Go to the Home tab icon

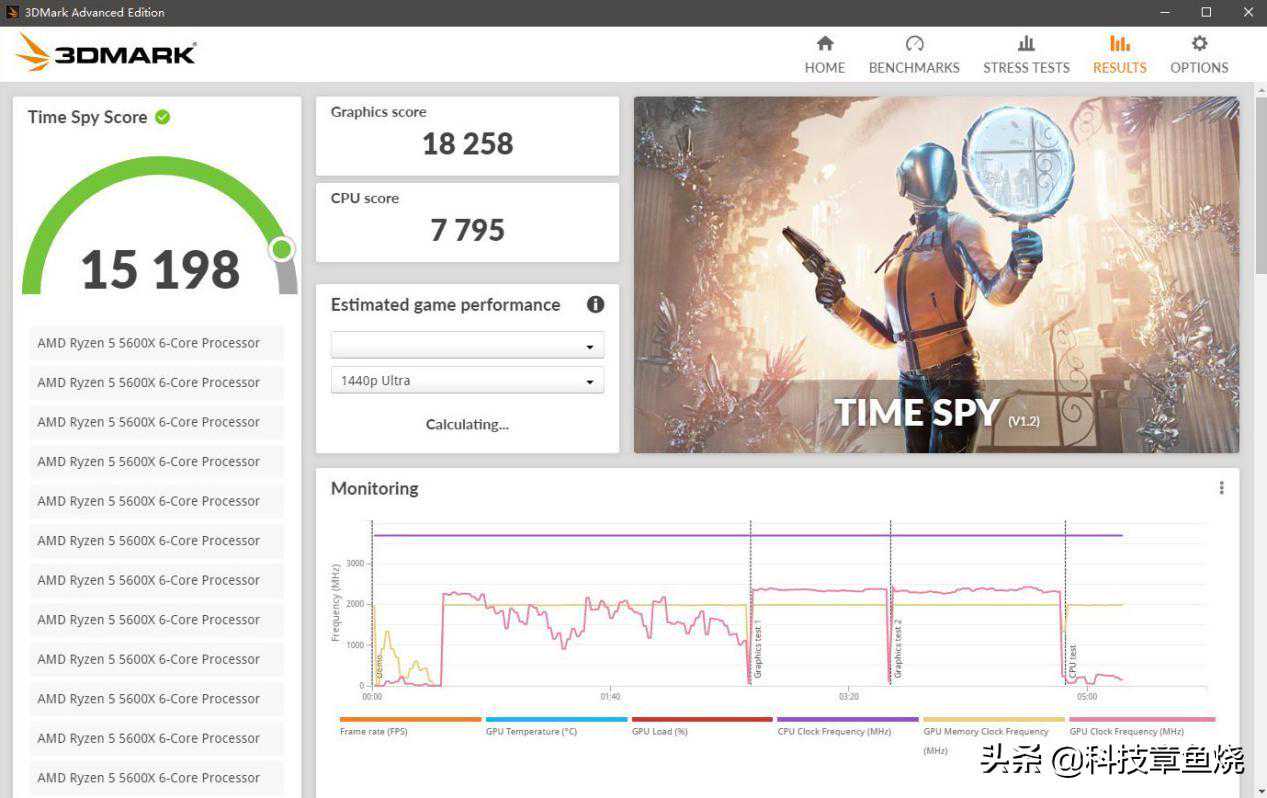pyautogui.click(x=824, y=44)
